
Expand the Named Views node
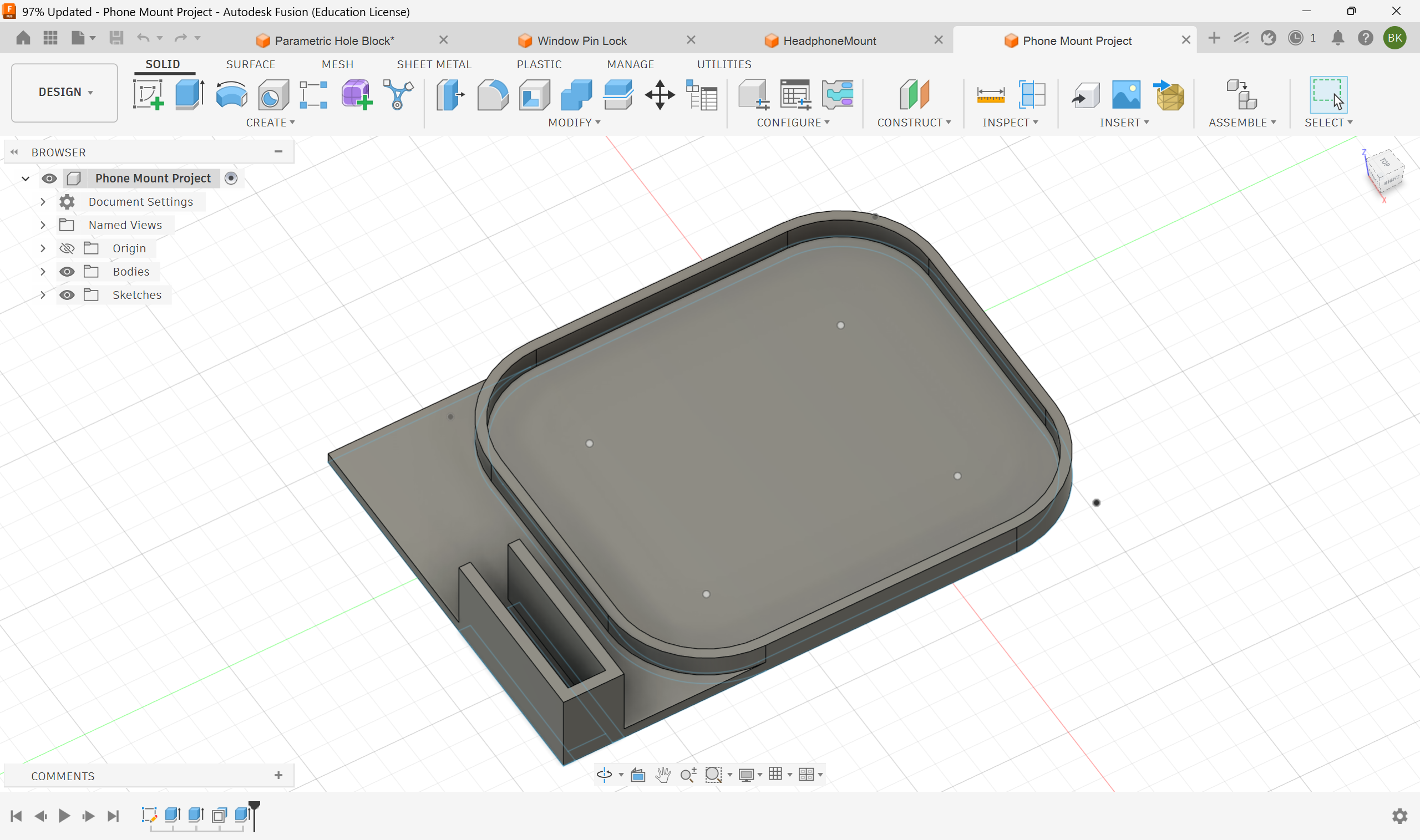pos(43,225)
